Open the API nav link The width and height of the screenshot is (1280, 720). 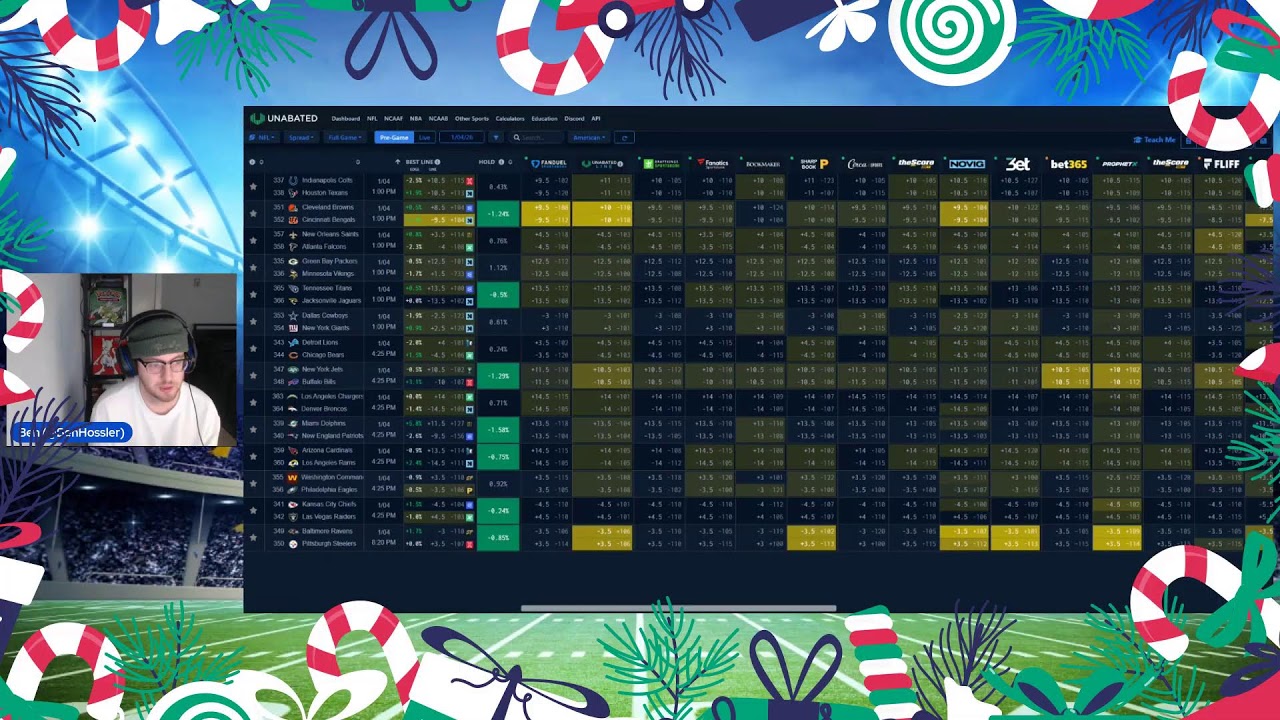pyautogui.click(x=596, y=119)
